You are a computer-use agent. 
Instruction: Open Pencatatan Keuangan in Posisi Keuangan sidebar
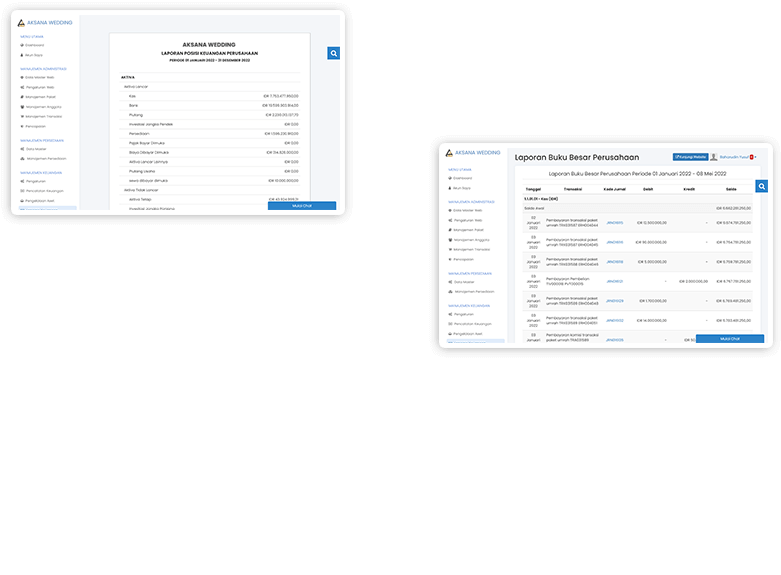click(x=45, y=190)
